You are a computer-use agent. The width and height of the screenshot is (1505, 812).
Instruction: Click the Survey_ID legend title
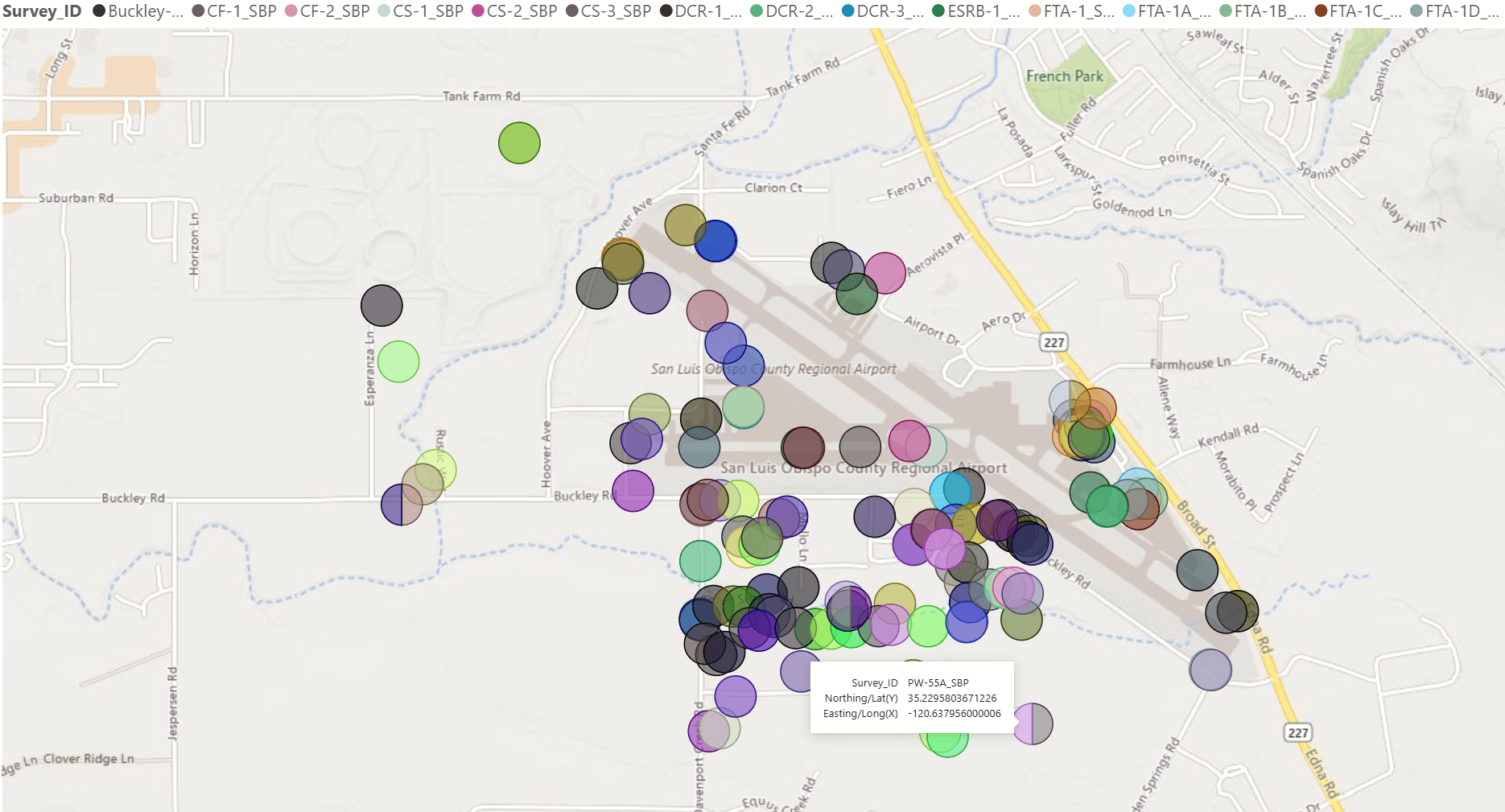point(42,12)
